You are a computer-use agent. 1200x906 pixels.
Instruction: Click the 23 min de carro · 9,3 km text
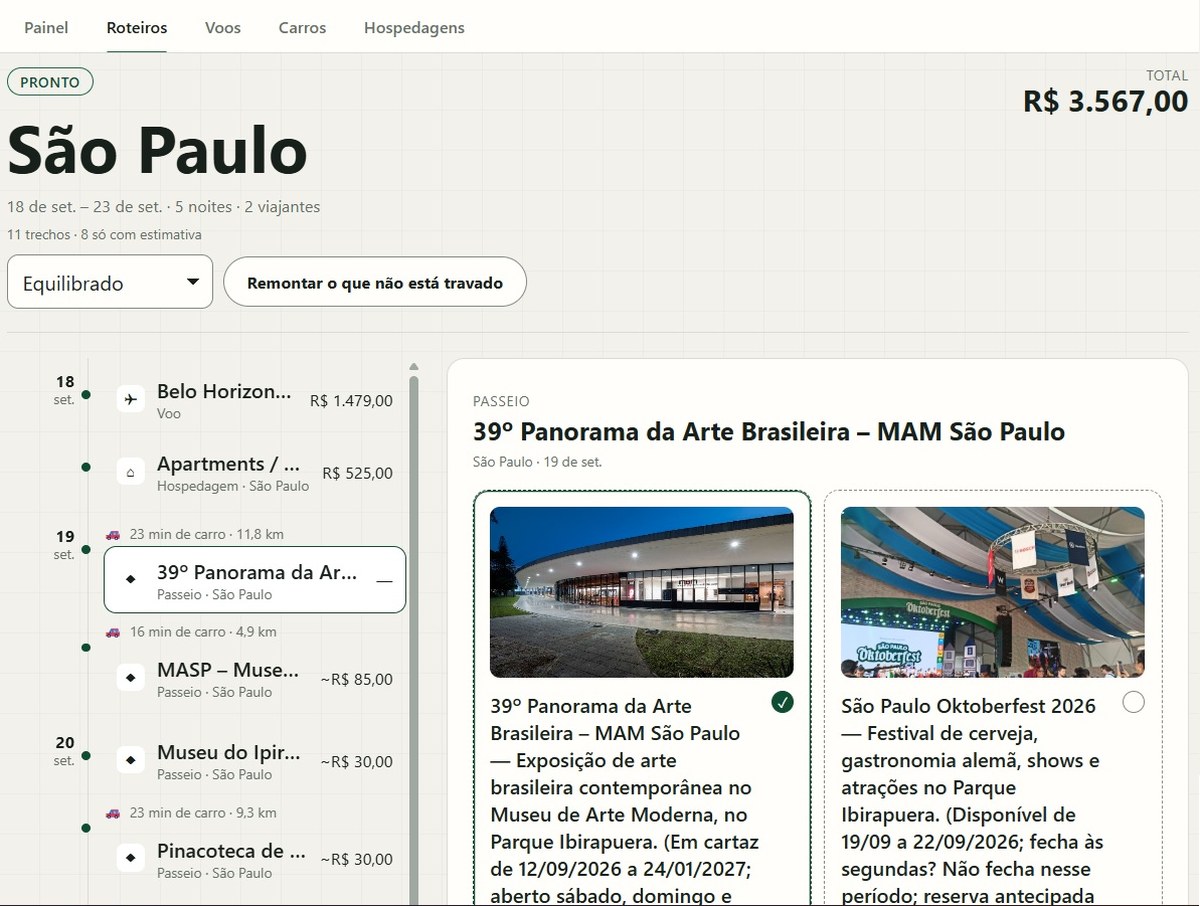(203, 813)
